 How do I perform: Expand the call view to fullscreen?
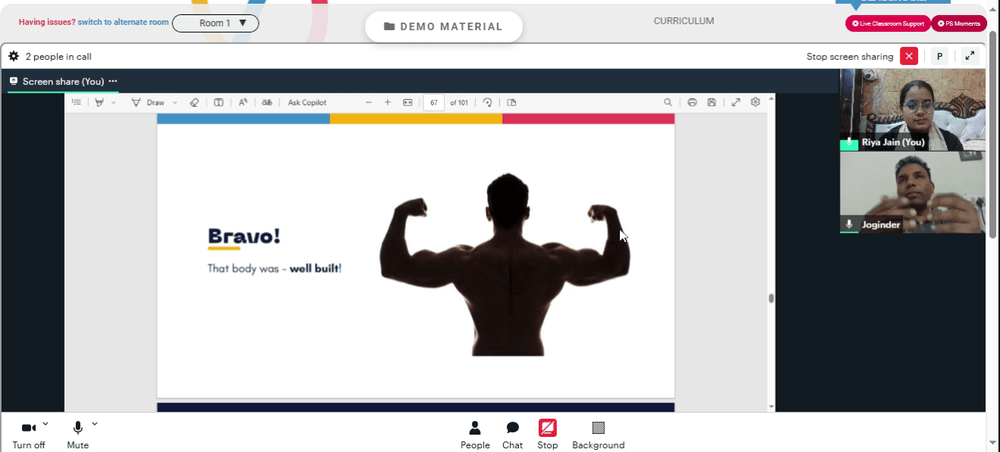coord(970,56)
